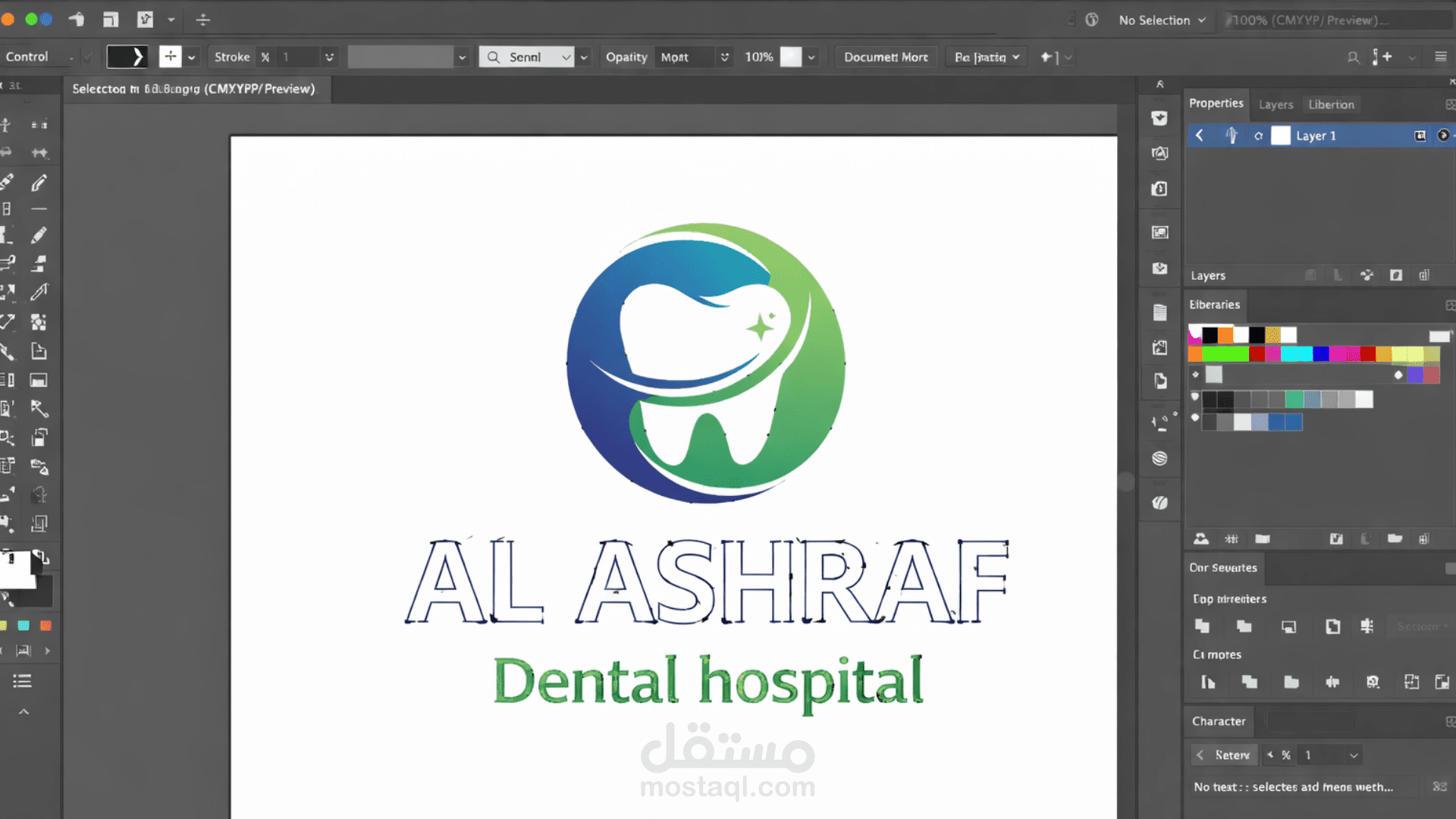This screenshot has width=1456, height=819.
Task: Toggle Layer 1 lock refresh icon
Action: [x=1258, y=136]
